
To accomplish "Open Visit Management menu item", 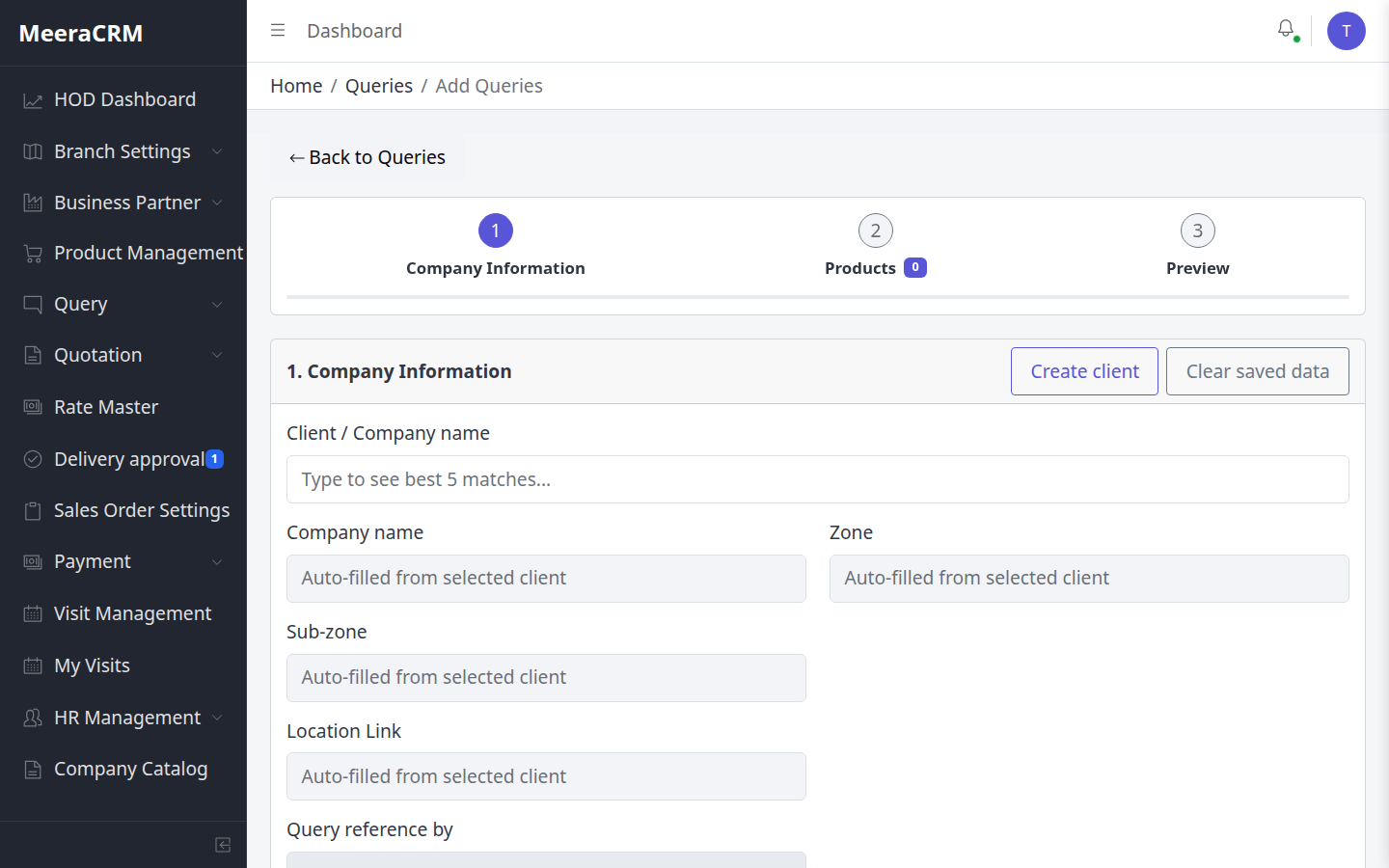I will [x=123, y=613].
